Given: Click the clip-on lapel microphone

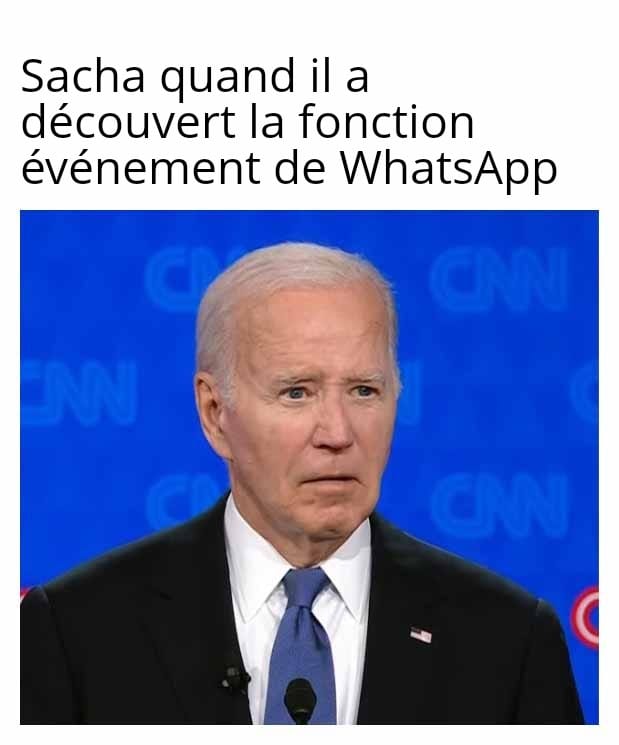Looking at the screenshot, I should pyautogui.click(x=236, y=679).
